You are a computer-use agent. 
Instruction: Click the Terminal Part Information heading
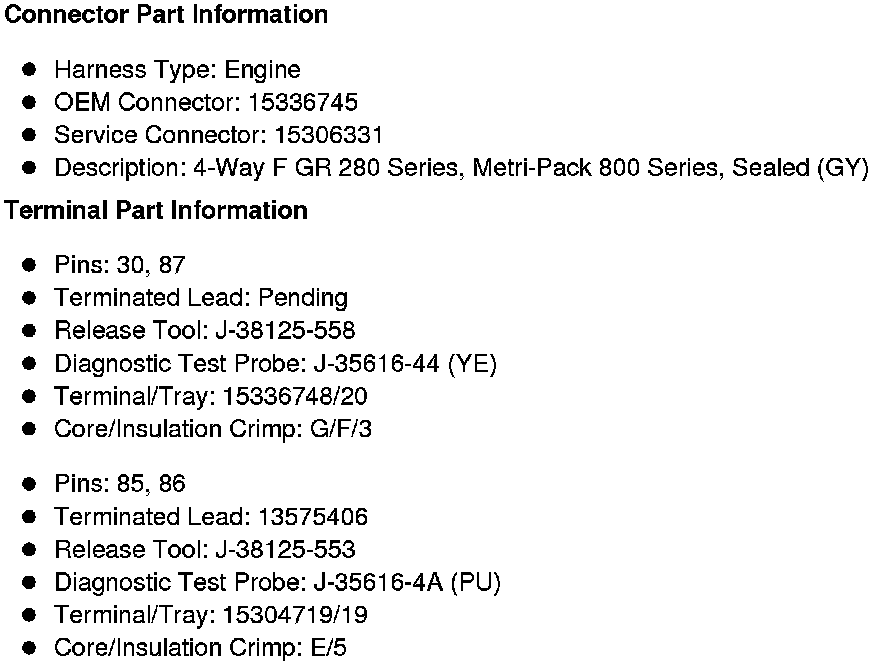point(156,211)
